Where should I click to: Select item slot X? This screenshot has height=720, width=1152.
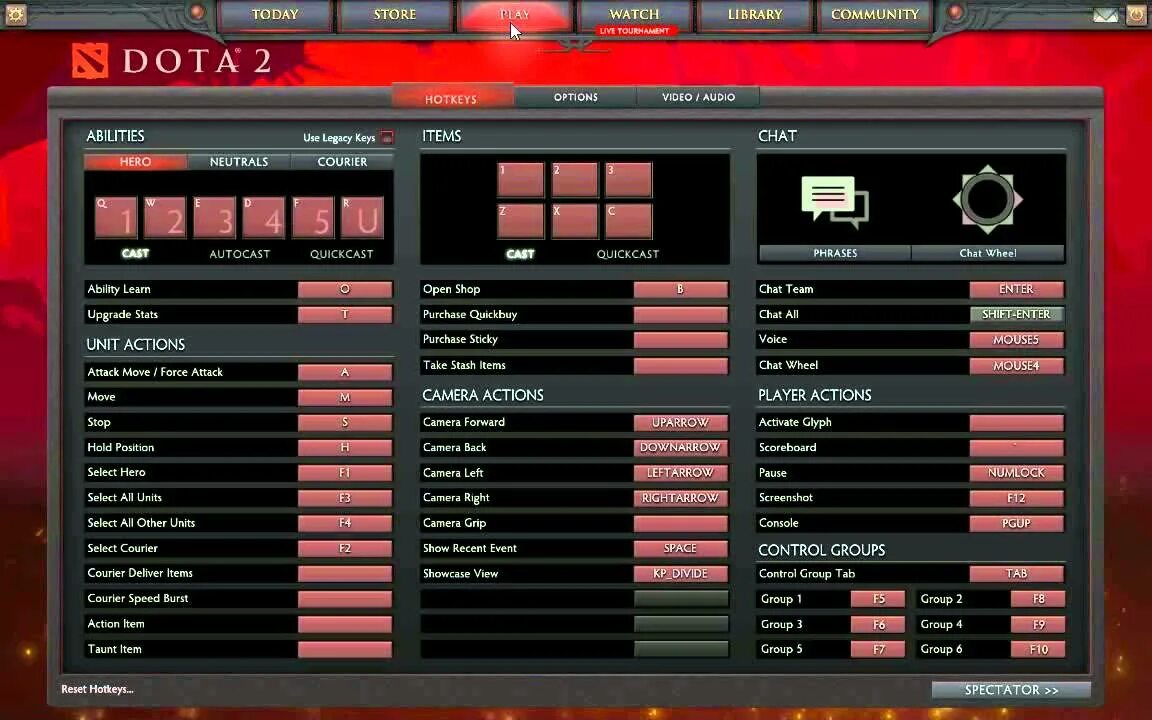point(575,221)
